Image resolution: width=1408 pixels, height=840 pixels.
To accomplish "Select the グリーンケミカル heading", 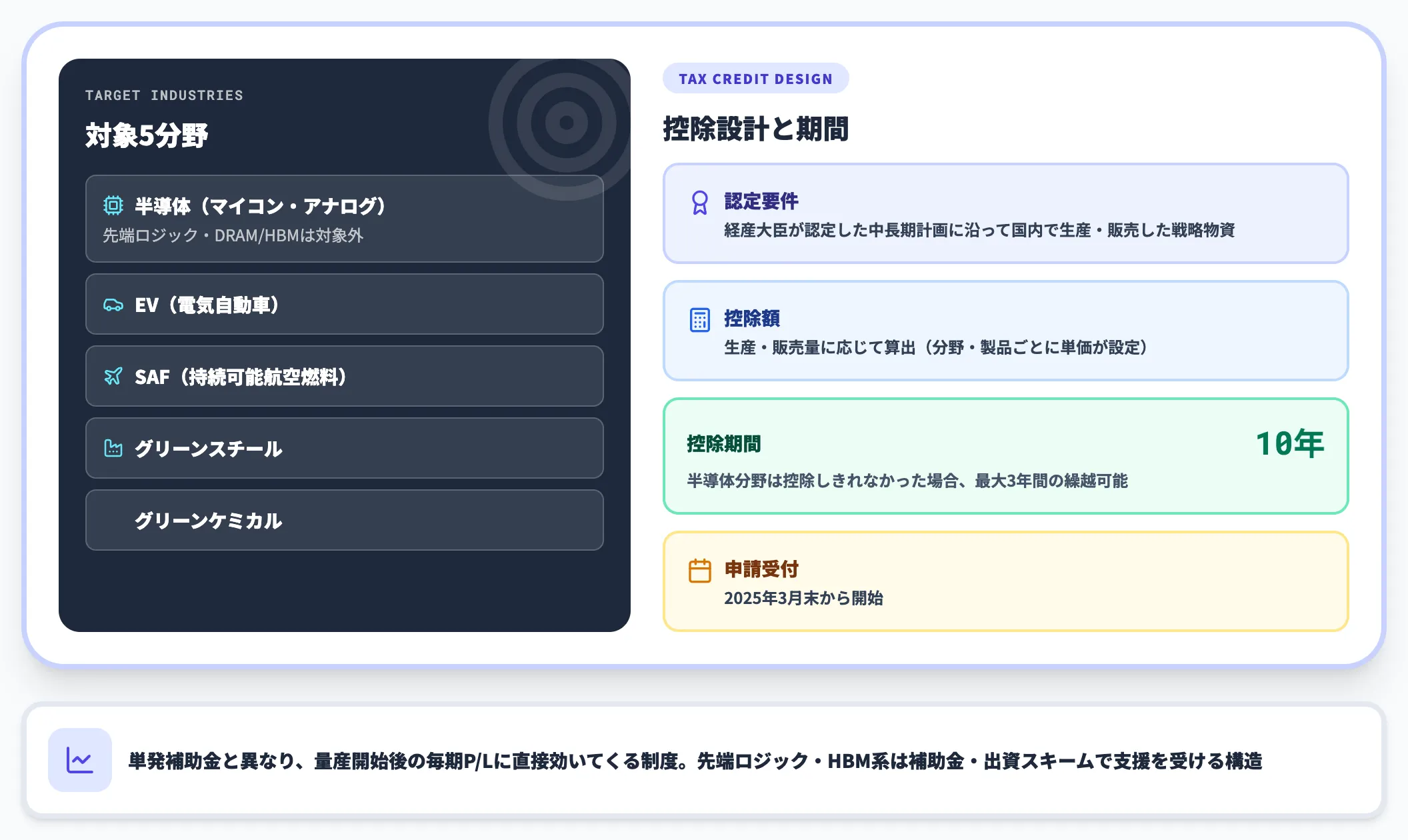I will [x=209, y=521].
